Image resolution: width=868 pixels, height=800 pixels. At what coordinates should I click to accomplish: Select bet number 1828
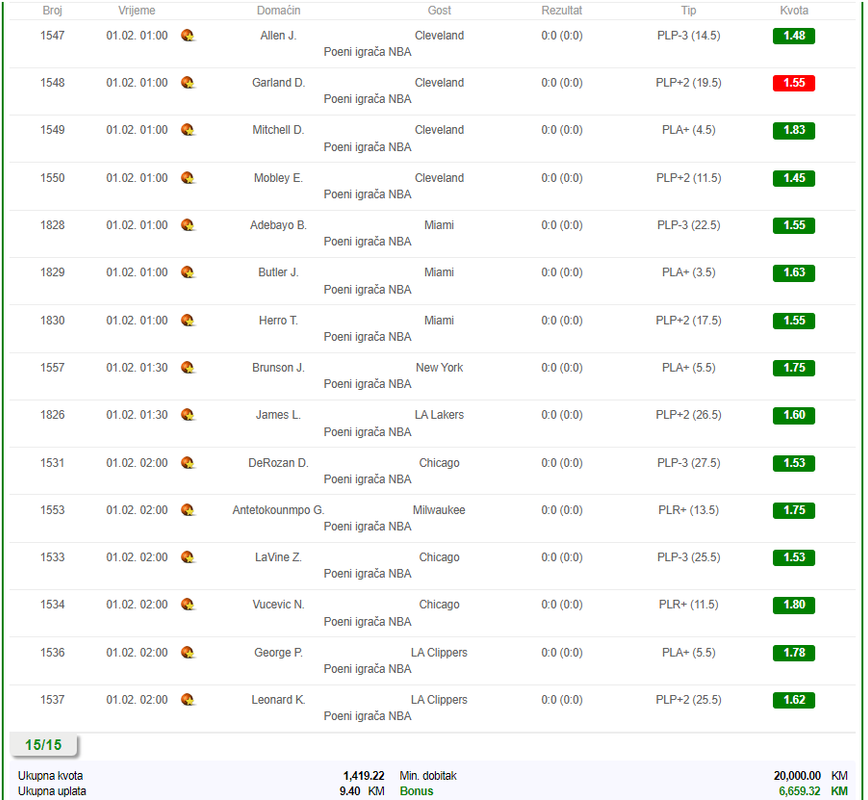pos(53,225)
